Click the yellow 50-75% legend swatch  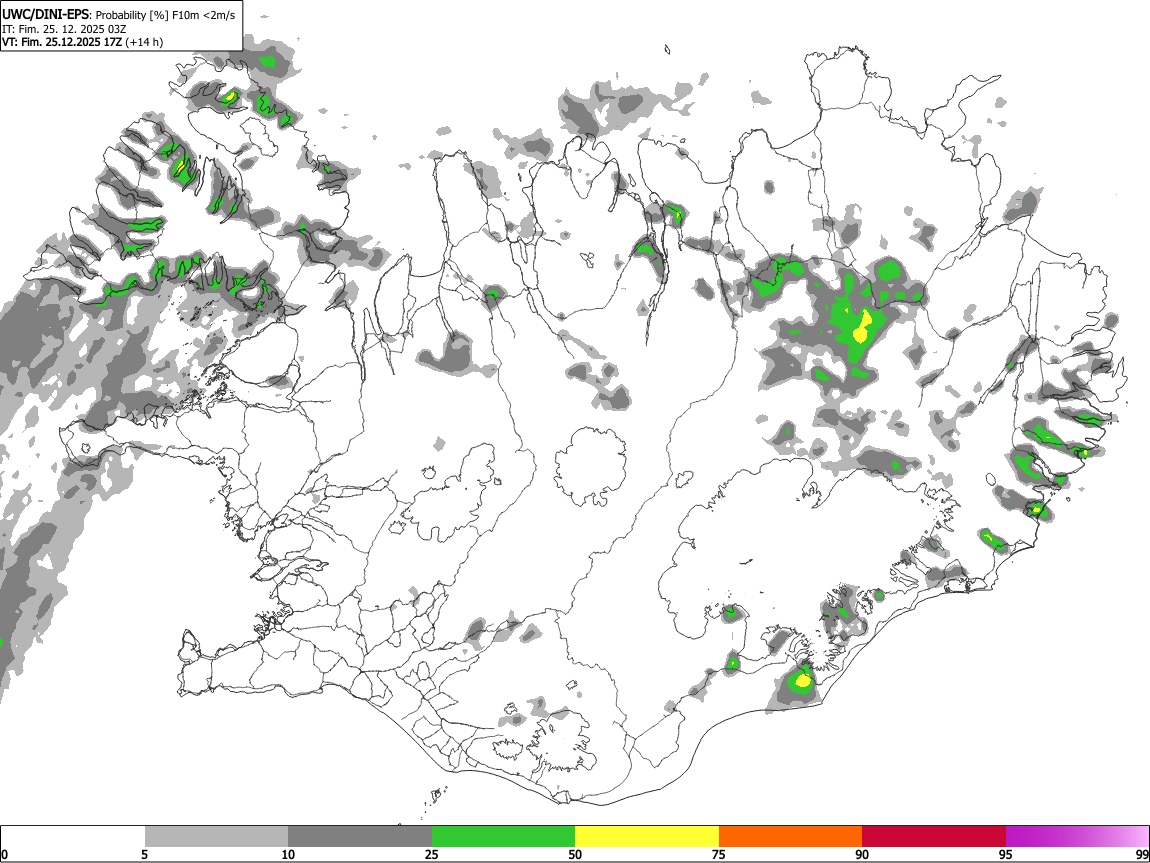click(647, 836)
